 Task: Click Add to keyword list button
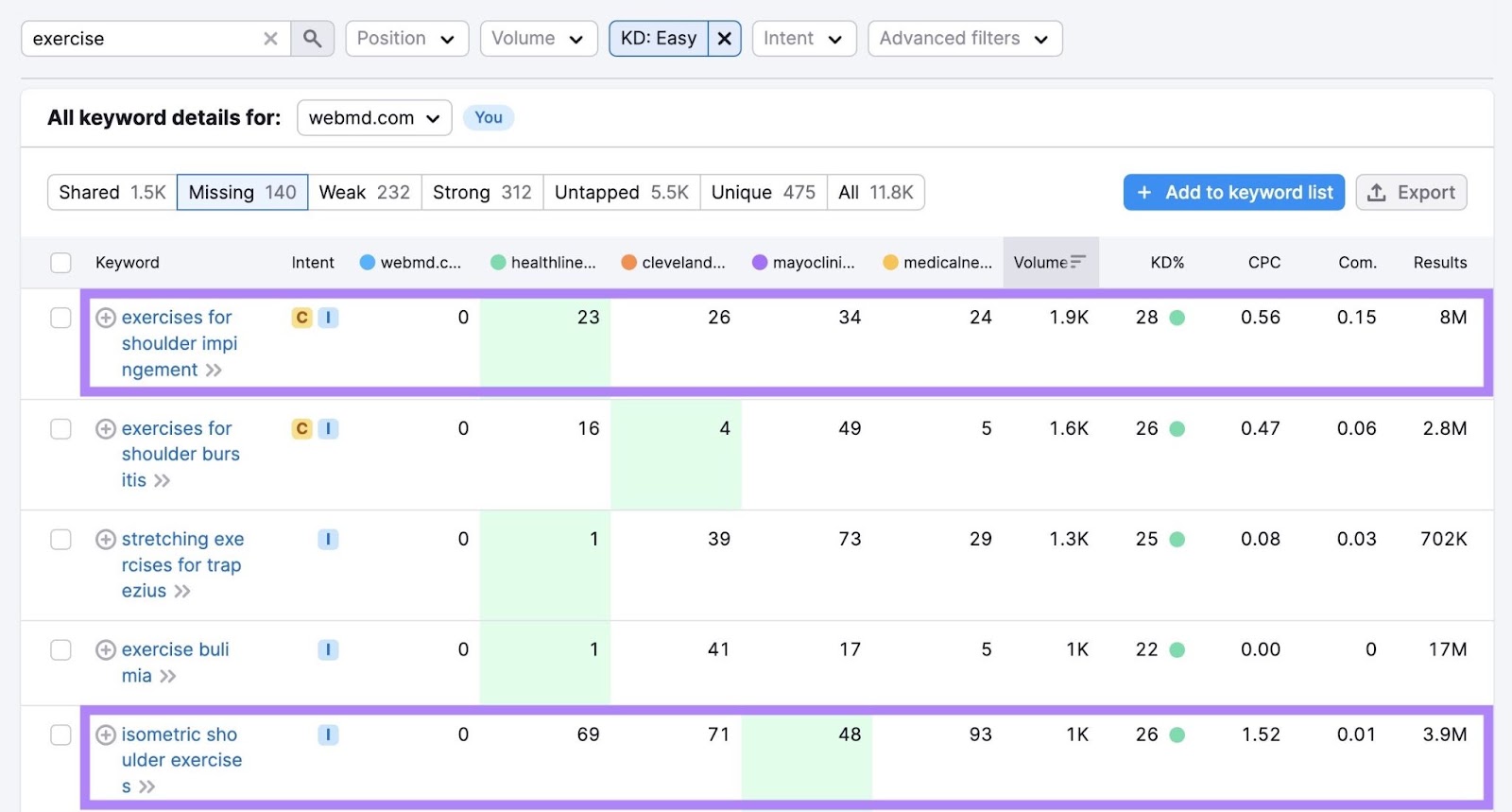tap(1233, 193)
